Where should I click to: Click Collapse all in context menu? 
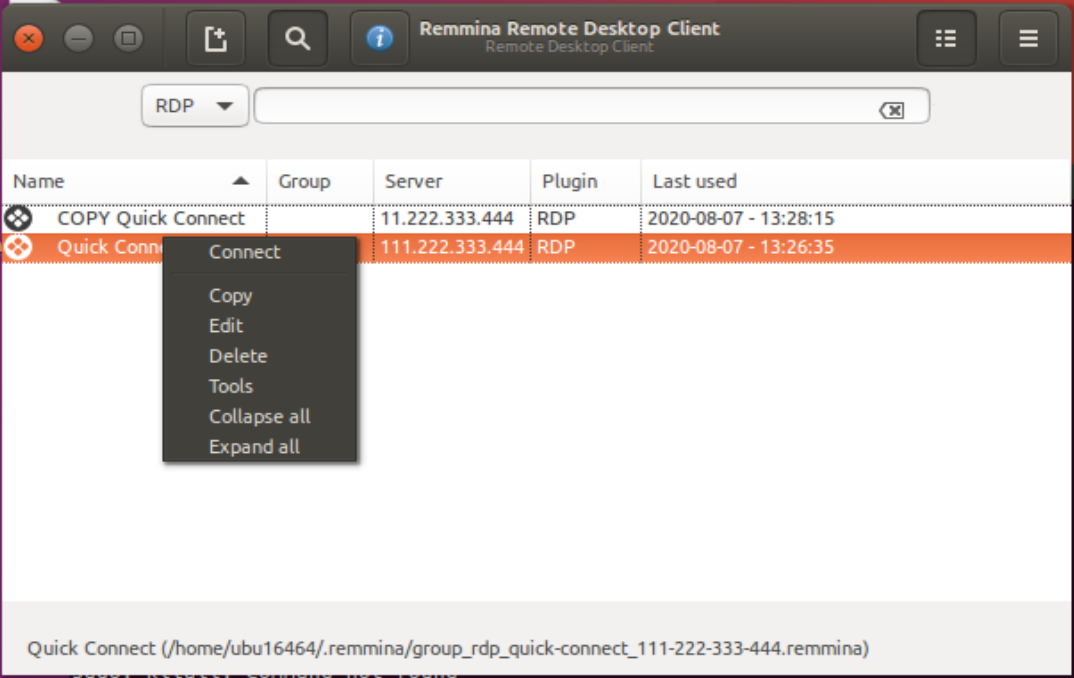coord(259,416)
